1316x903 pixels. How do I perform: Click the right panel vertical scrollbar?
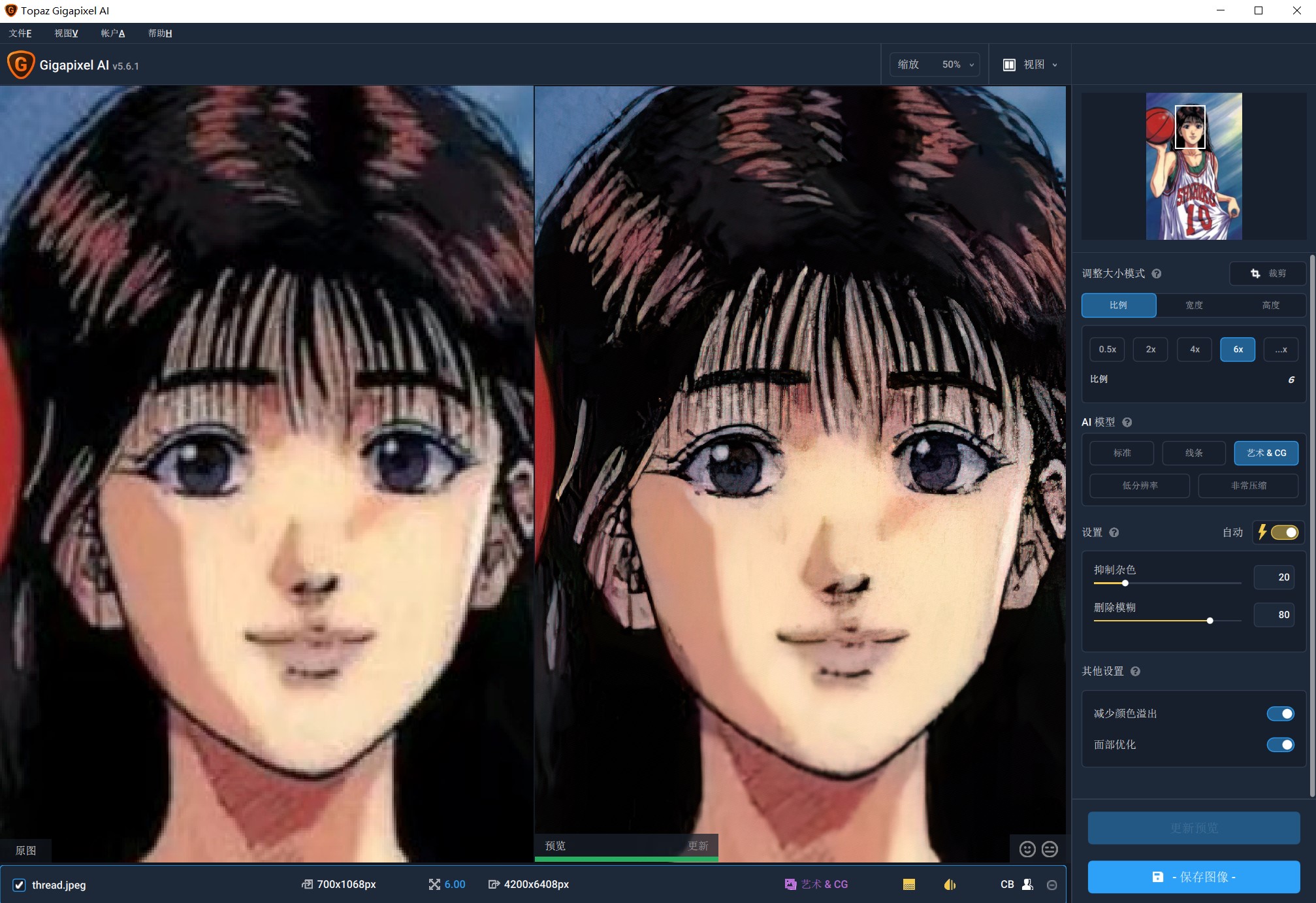(x=1312, y=525)
